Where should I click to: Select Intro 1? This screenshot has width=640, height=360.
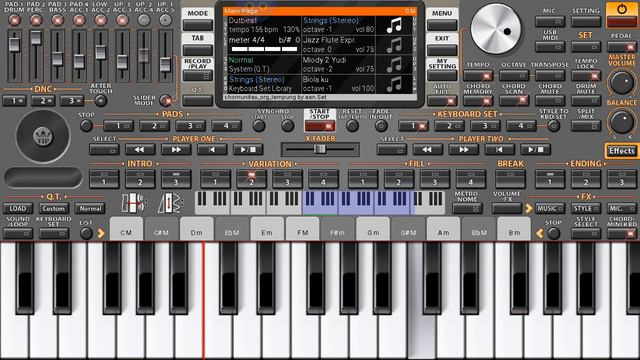pyautogui.click(x=104, y=179)
